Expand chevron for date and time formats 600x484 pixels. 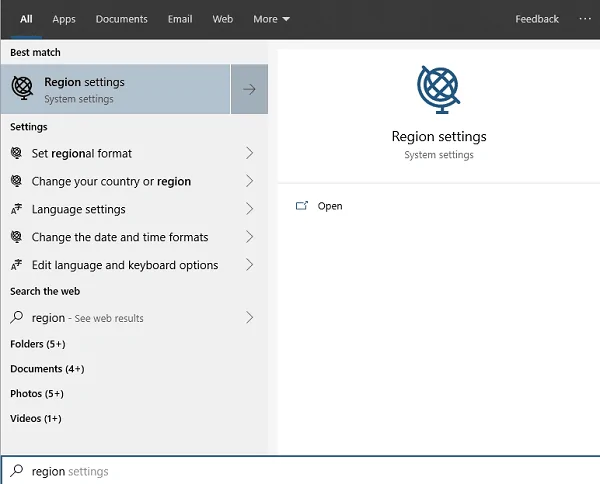(x=249, y=237)
